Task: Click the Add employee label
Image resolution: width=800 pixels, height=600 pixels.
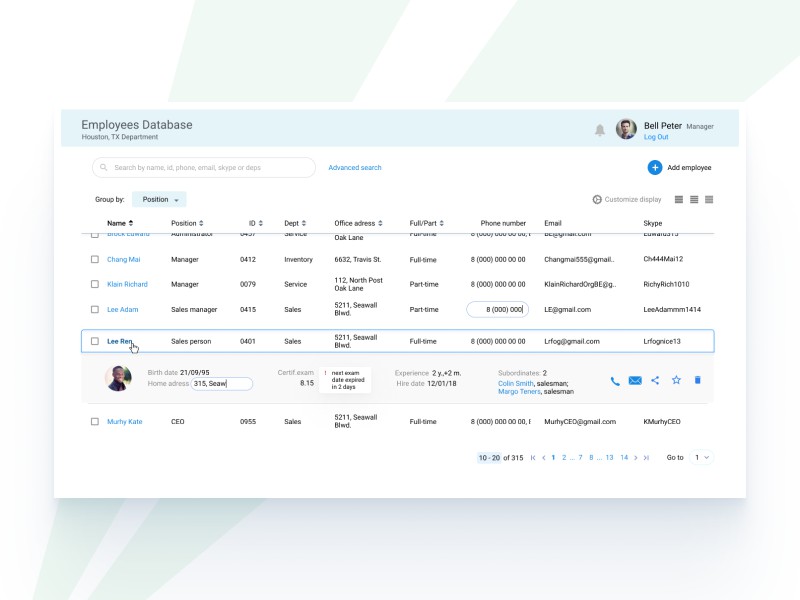Action: pos(689,167)
